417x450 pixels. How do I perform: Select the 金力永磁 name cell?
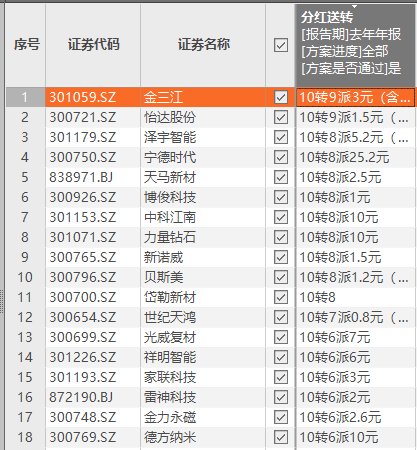tap(170, 417)
